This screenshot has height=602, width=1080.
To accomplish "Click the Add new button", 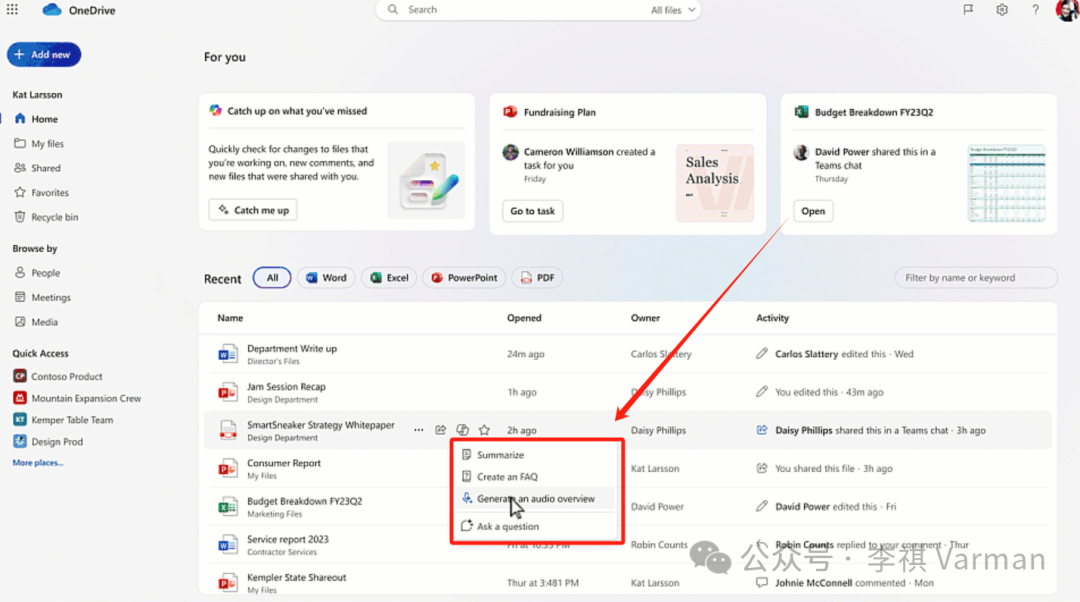I will (x=44, y=54).
